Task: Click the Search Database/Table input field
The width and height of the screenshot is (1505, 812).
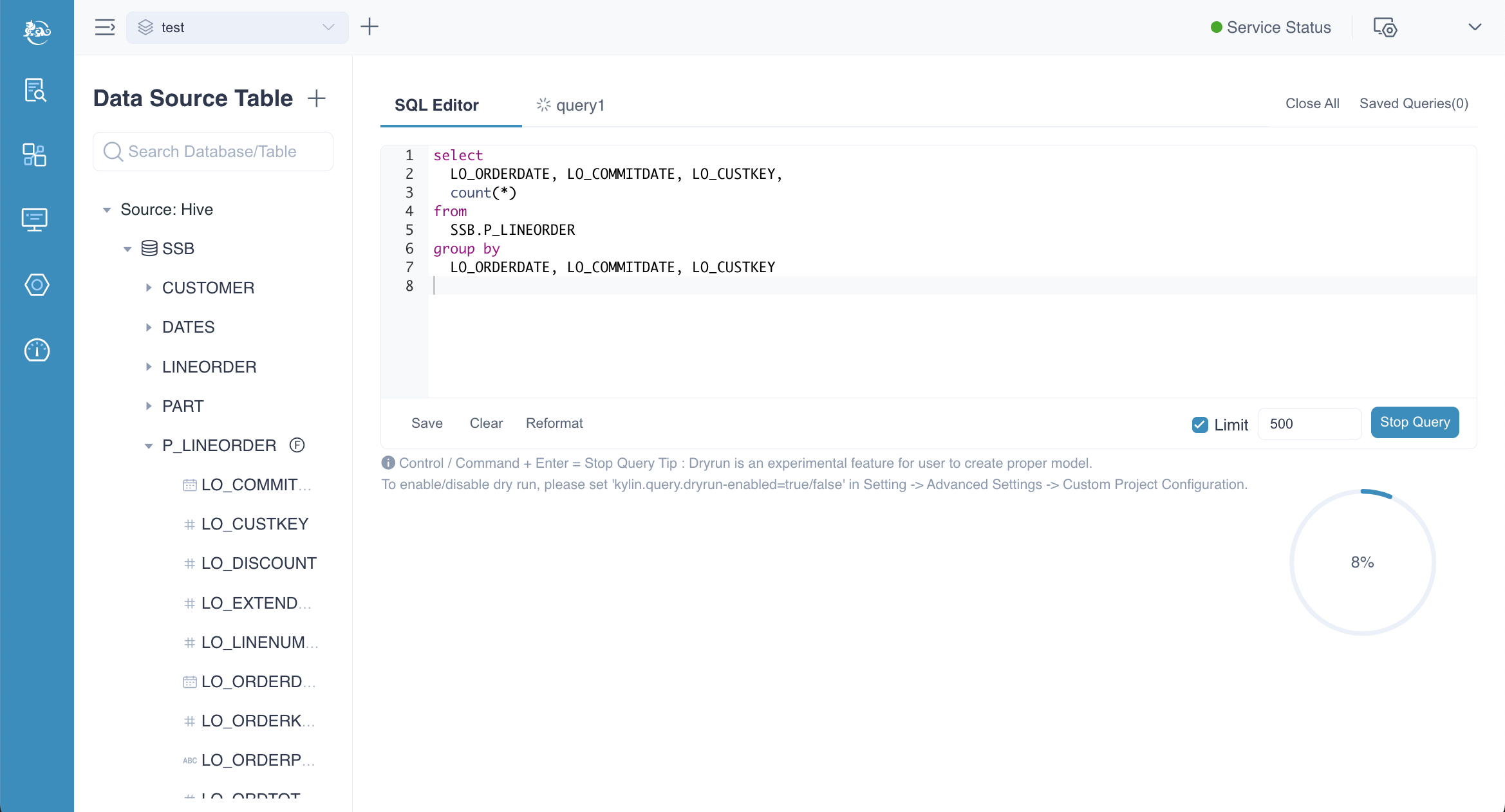Action: coord(212,152)
